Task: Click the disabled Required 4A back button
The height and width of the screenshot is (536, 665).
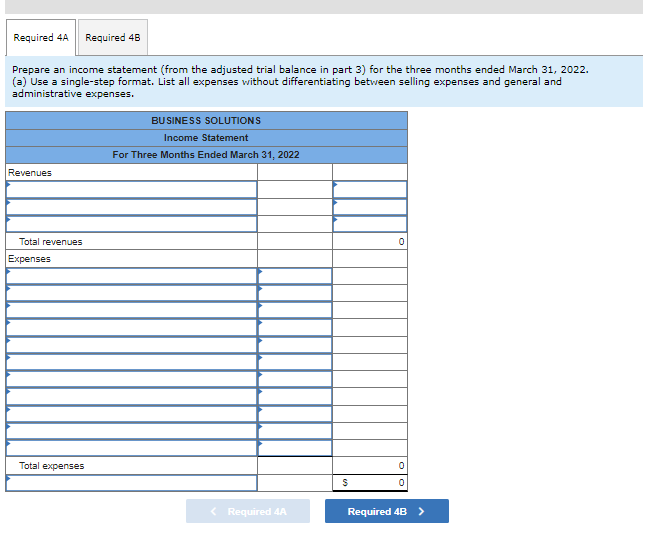Action: (x=248, y=511)
